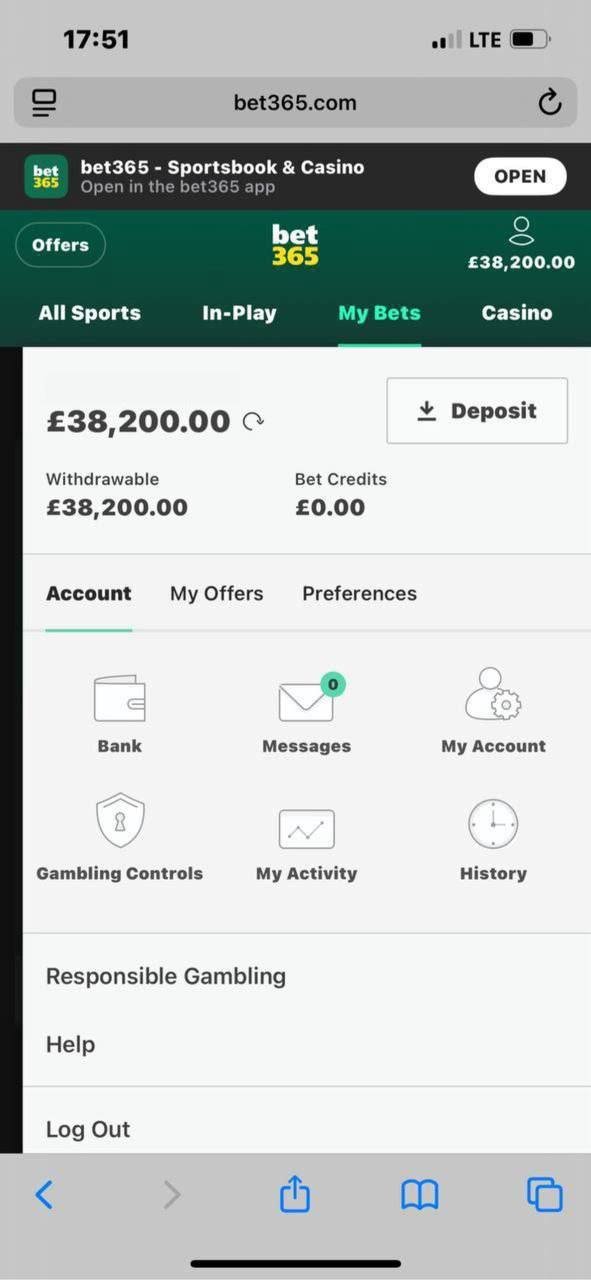Open the Bank wallet icon
Image resolution: width=591 pixels, height=1280 pixels.
coord(119,699)
